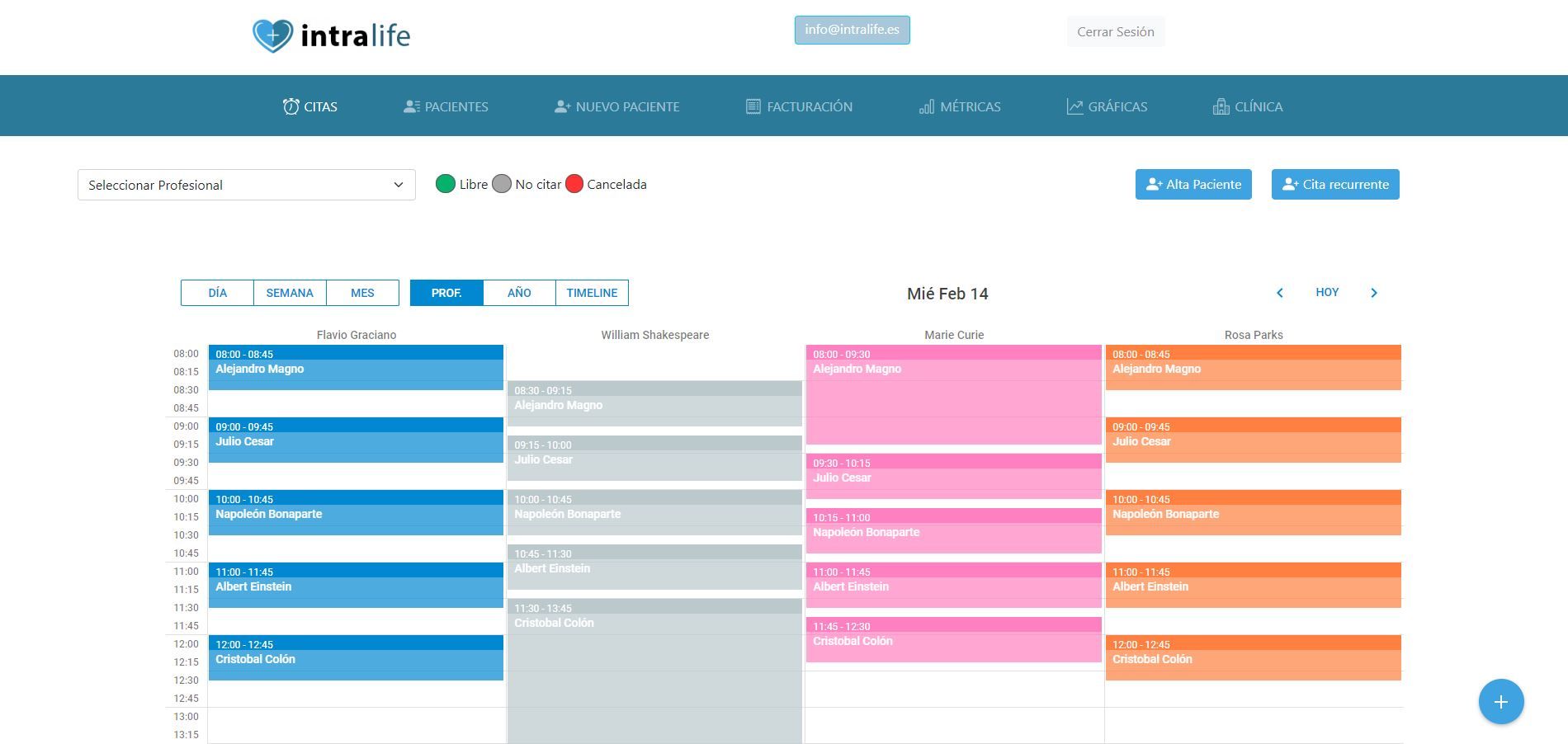The height and width of the screenshot is (744, 1568).
Task: Click the Métricas bar chart icon
Action: (x=927, y=106)
